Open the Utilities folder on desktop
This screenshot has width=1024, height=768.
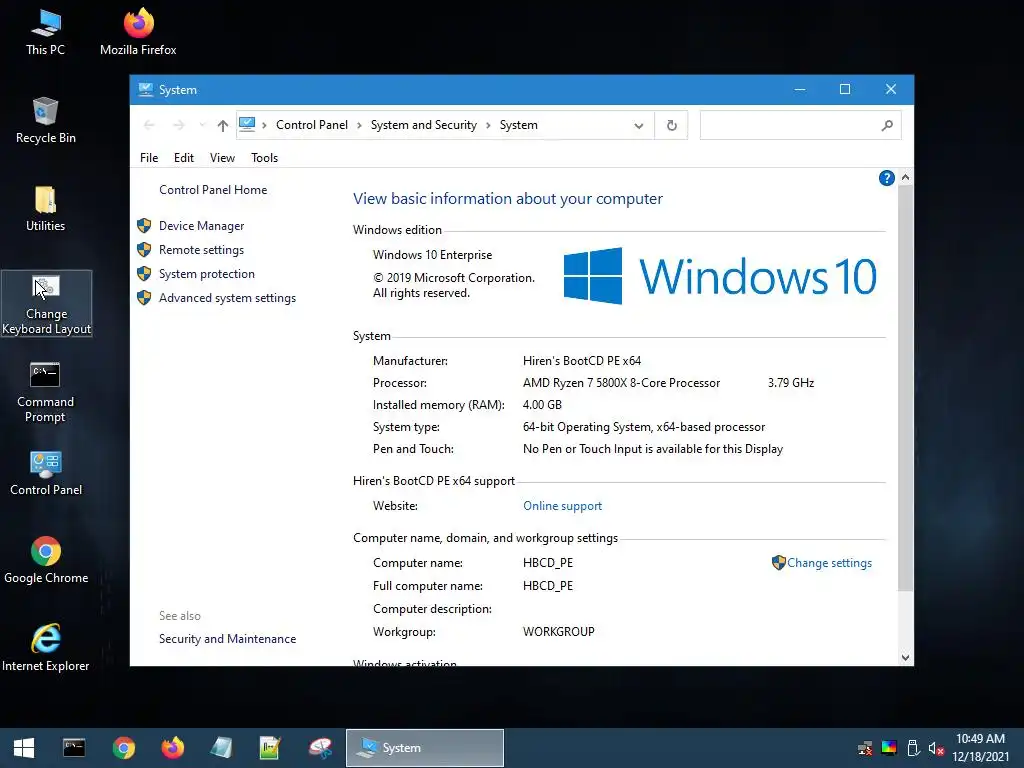[x=45, y=209]
